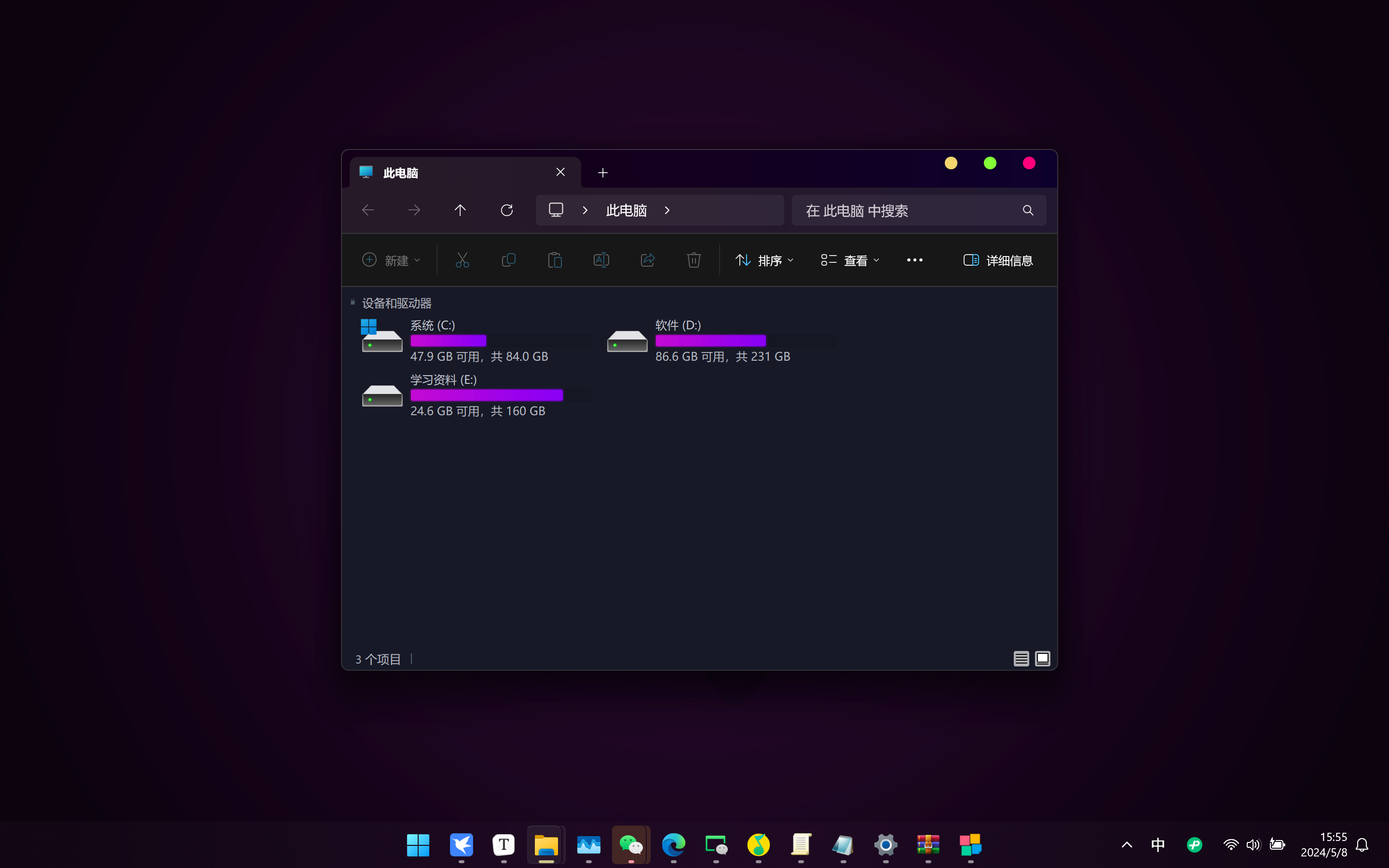This screenshot has width=1389, height=868.
Task: Click the Refresh icon in navigation bar
Action: 506,210
